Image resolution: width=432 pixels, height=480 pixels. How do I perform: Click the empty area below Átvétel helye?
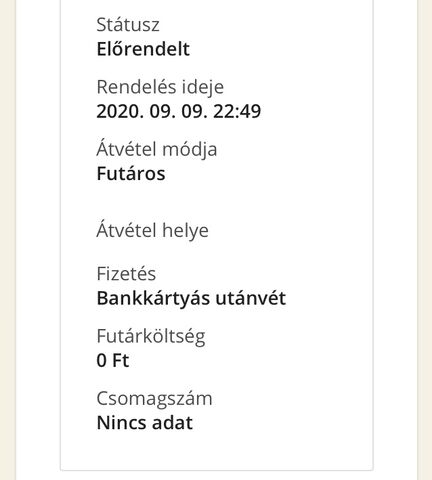pos(217,252)
